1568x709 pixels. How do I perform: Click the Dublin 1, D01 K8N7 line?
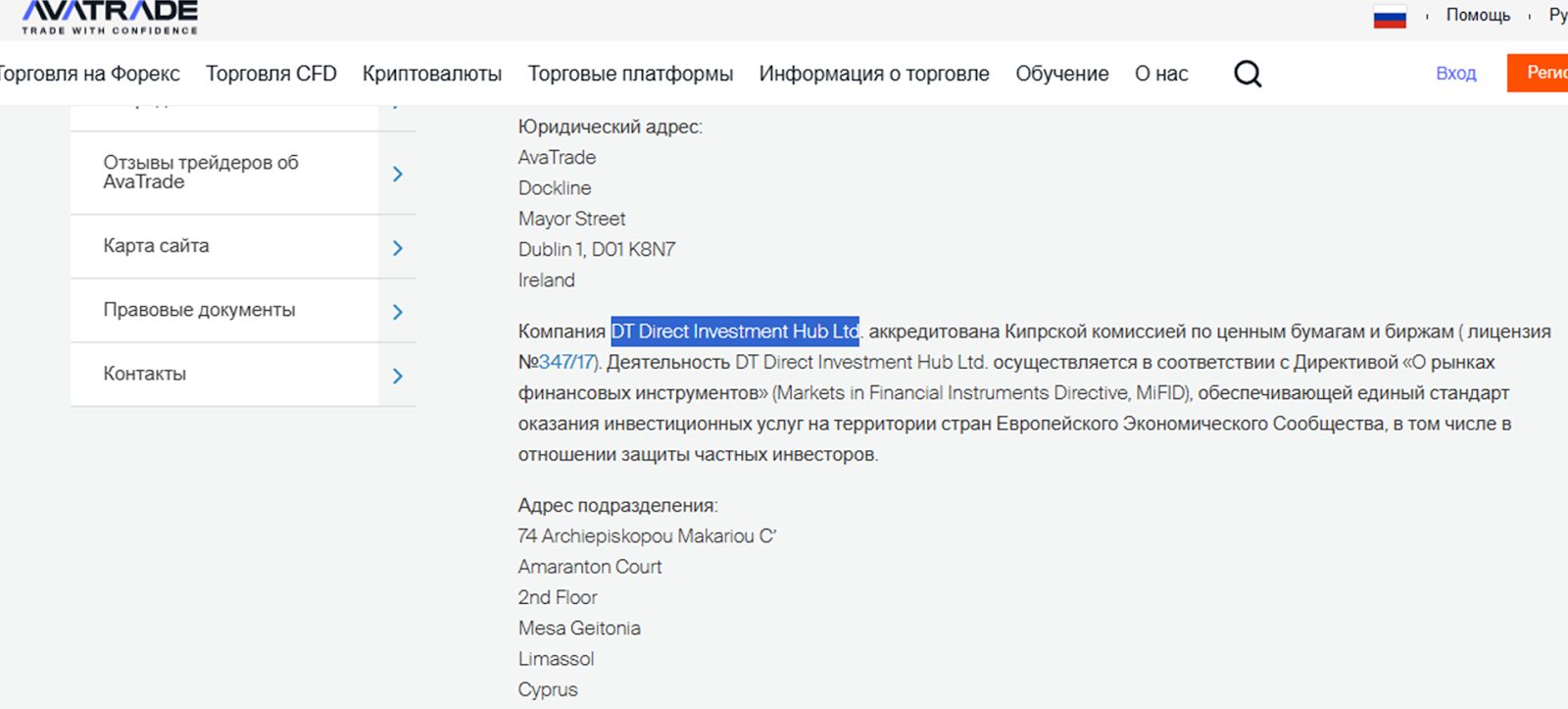(x=597, y=249)
